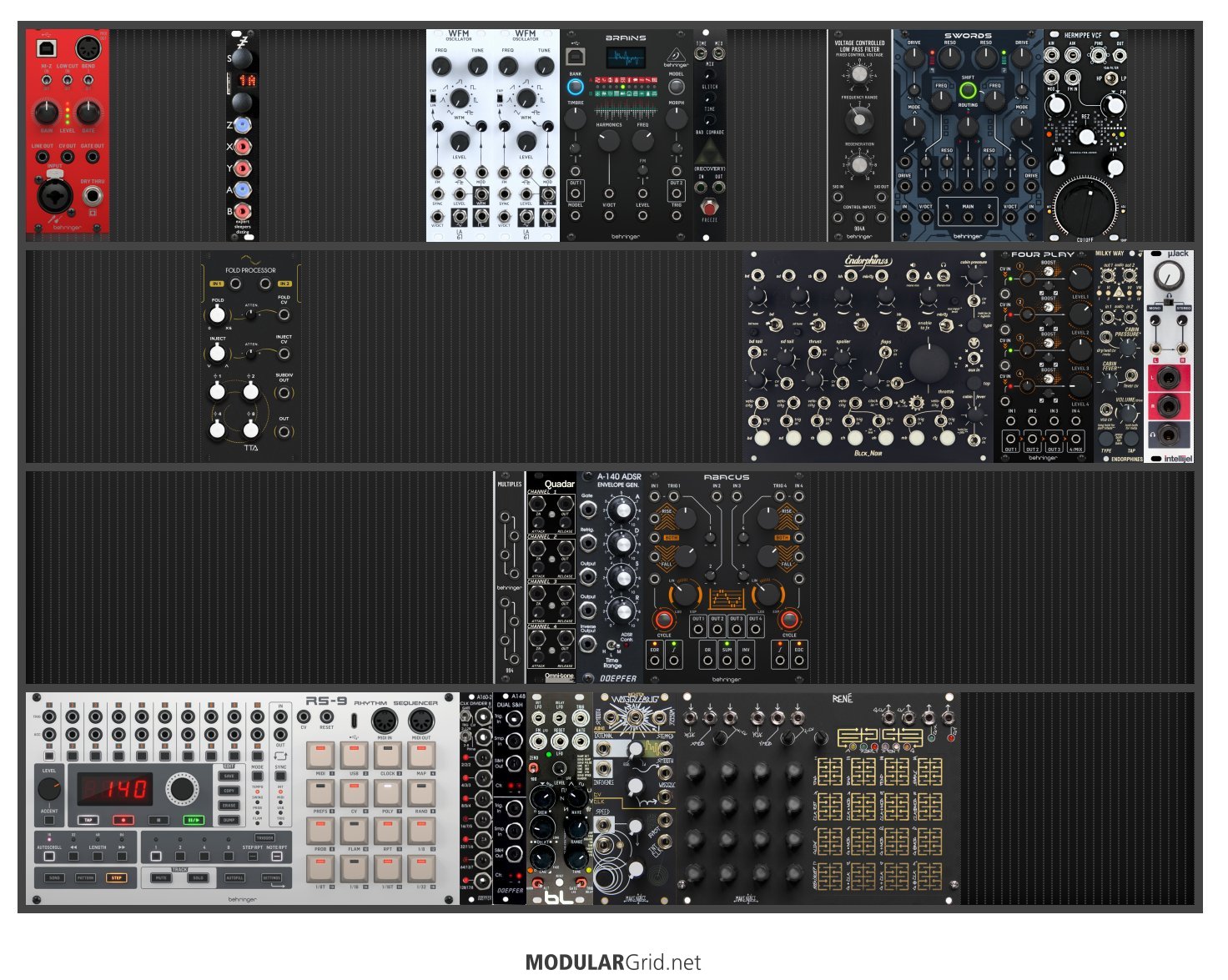The image size is (1228, 980).
Task: Click the TRIGGER button on RS-9
Action: 264,838
